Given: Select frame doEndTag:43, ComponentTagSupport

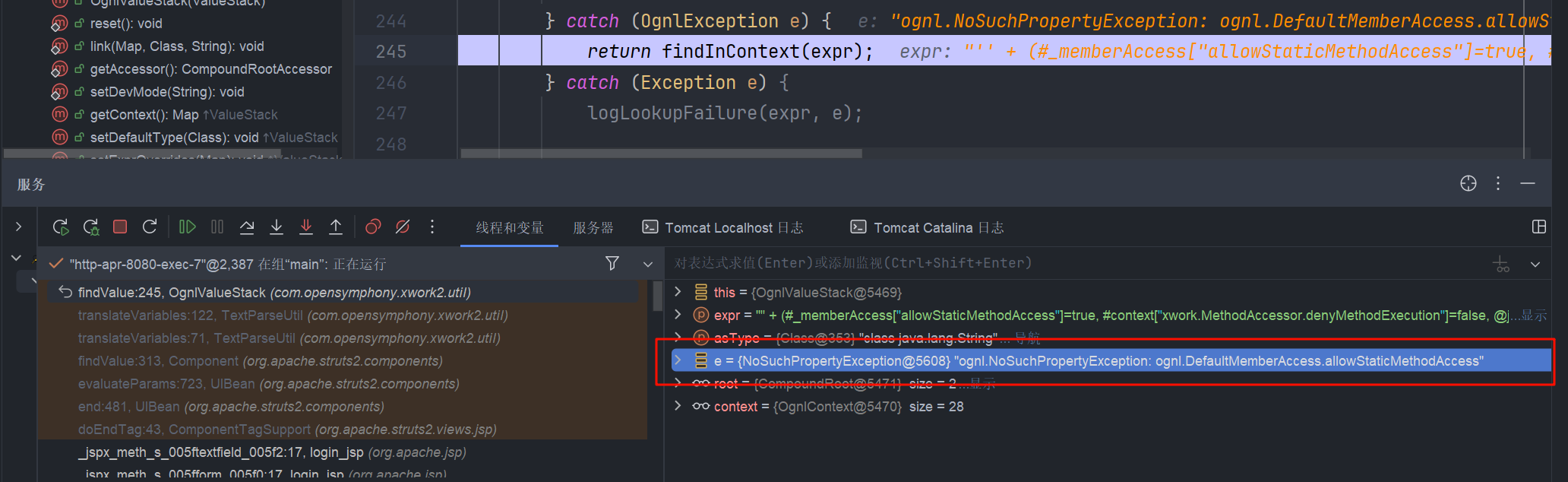Looking at the screenshot, I should (287, 430).
